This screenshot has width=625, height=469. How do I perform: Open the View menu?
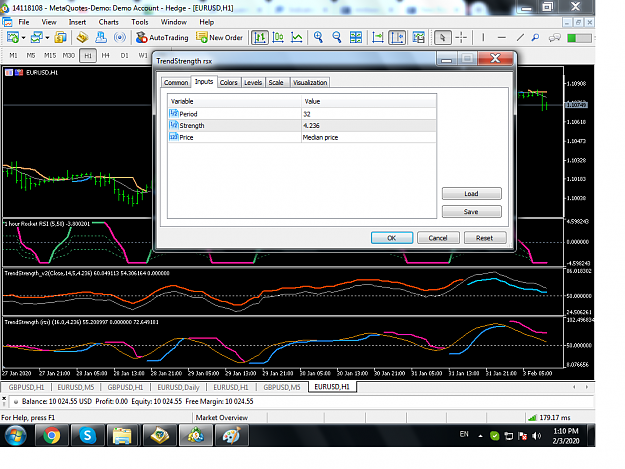49,22
